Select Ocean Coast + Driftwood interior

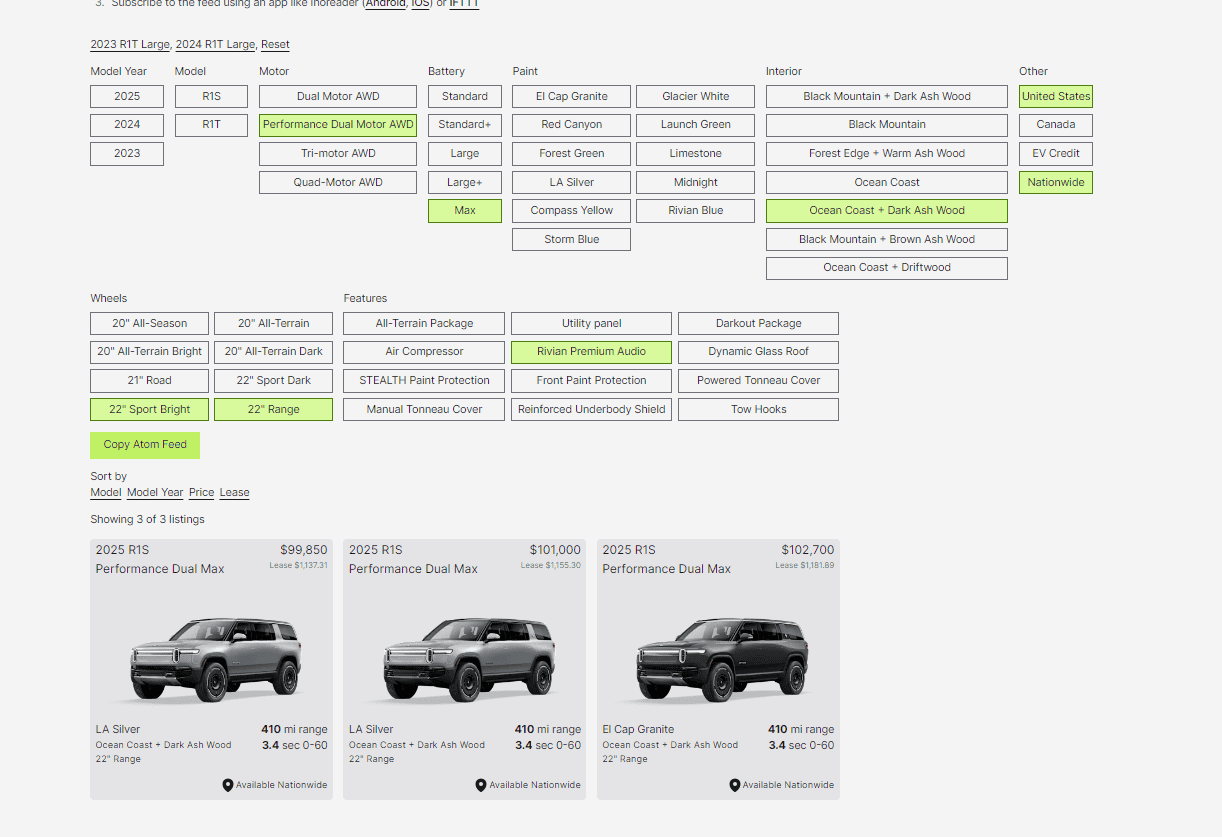tap(887, 268)
